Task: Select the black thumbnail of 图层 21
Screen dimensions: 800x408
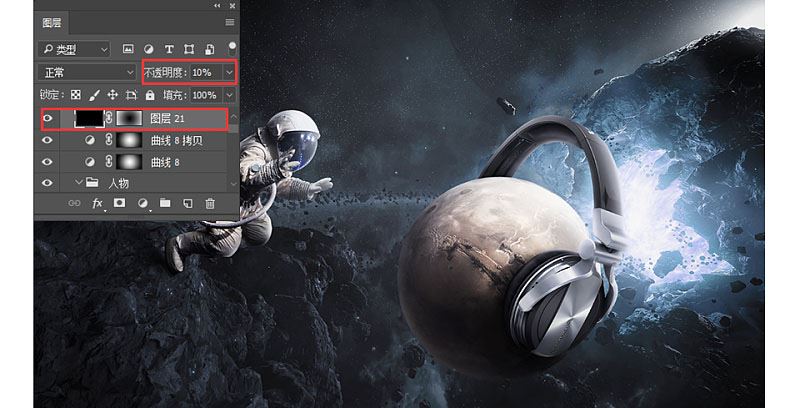Action: (89, 118)
